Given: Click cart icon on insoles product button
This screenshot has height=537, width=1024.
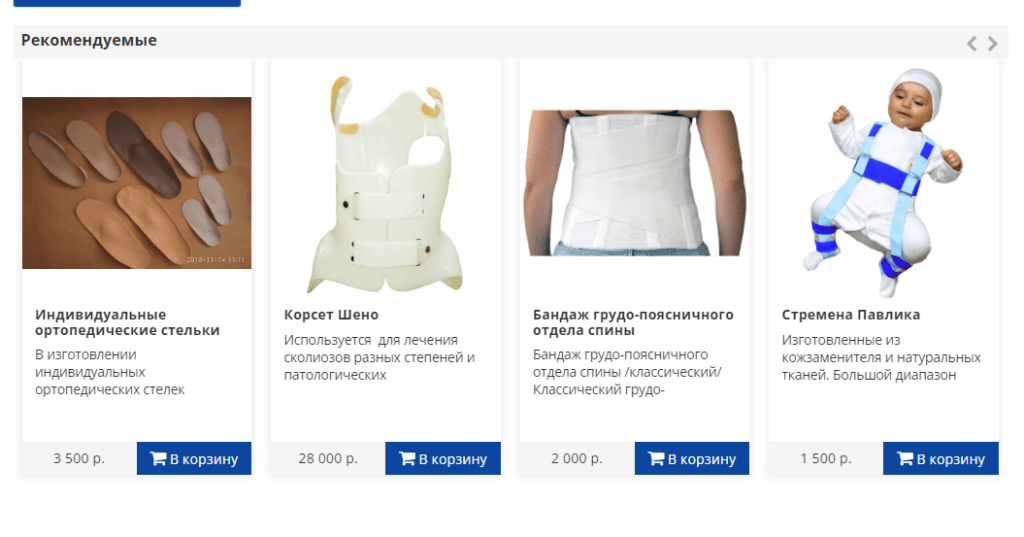Looking at the screenshot, I should (x=158, y=459).
